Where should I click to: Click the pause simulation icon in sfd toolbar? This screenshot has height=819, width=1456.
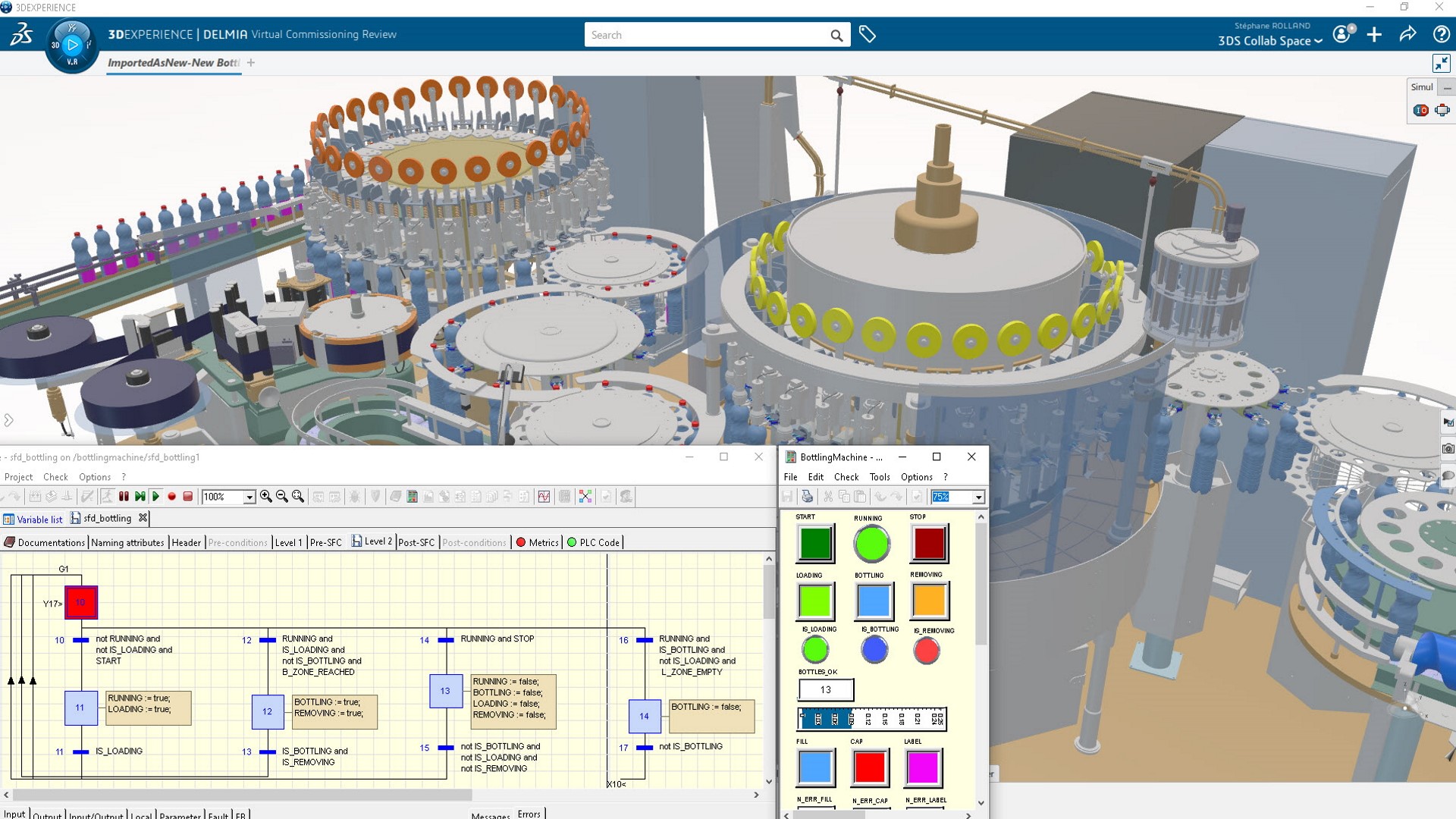(x=124, y=497)
